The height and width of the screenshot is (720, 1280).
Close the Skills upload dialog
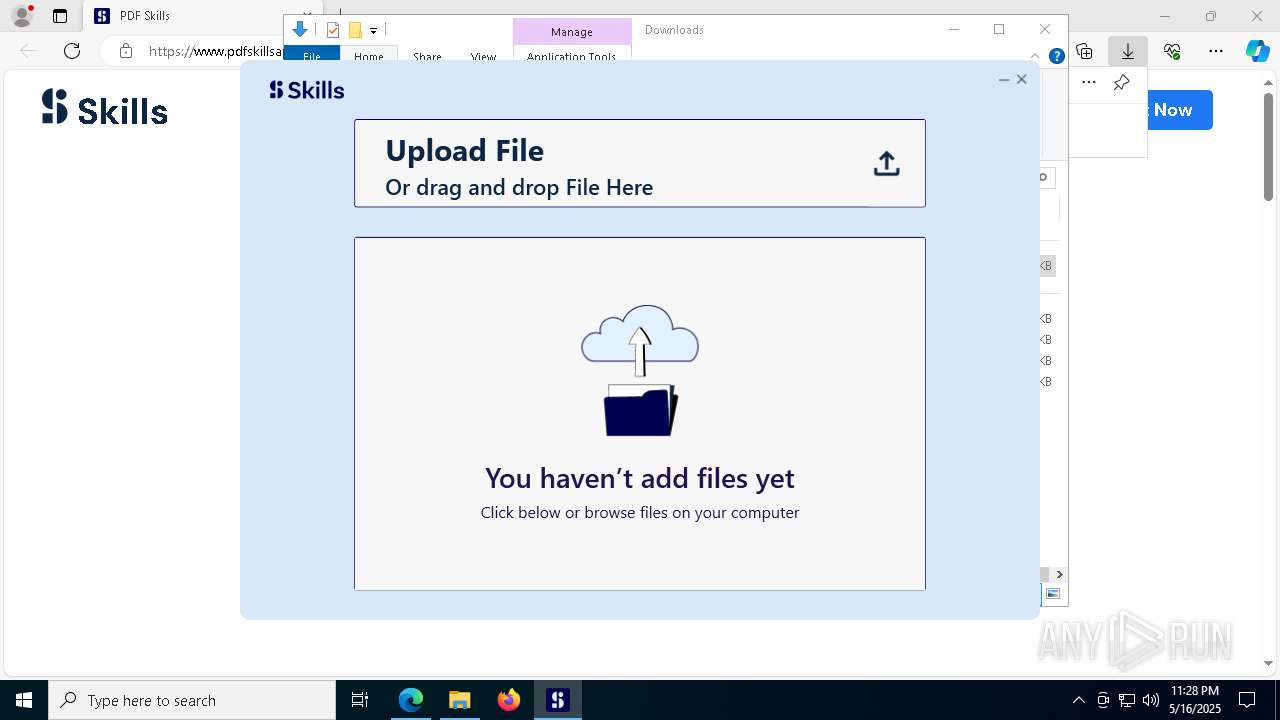click(1021, 80)
